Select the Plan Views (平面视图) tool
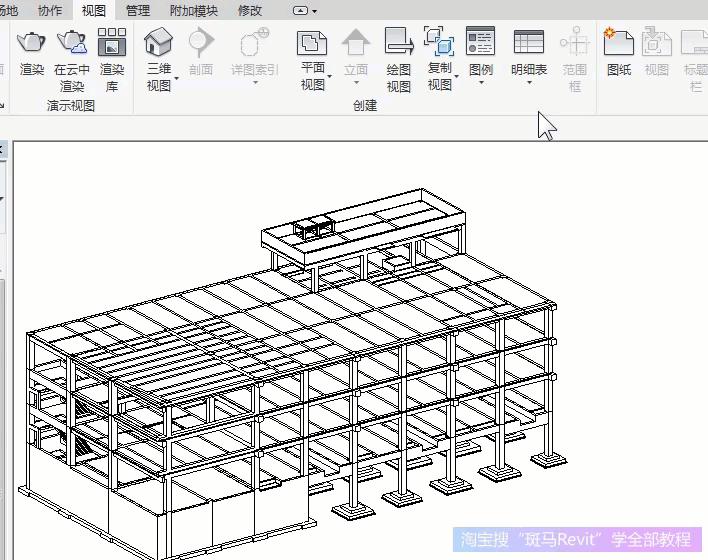The height and width of the screenshot is (560, 708). point(313,43)
